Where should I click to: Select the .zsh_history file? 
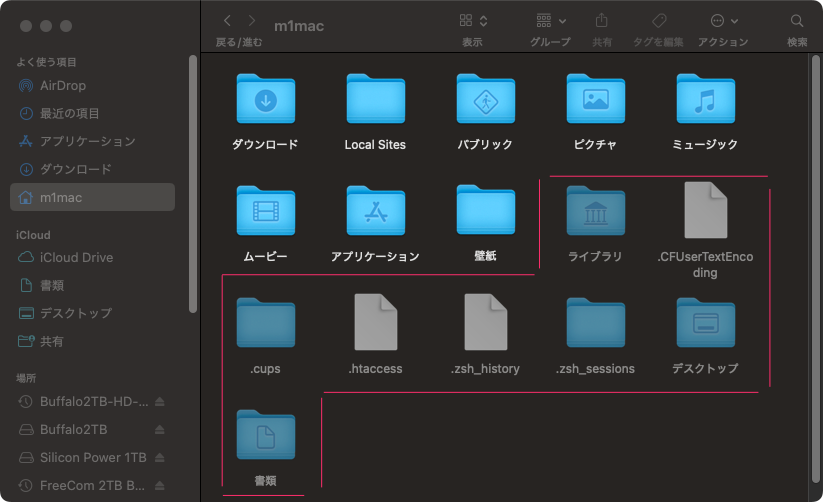tap(485, 323)
